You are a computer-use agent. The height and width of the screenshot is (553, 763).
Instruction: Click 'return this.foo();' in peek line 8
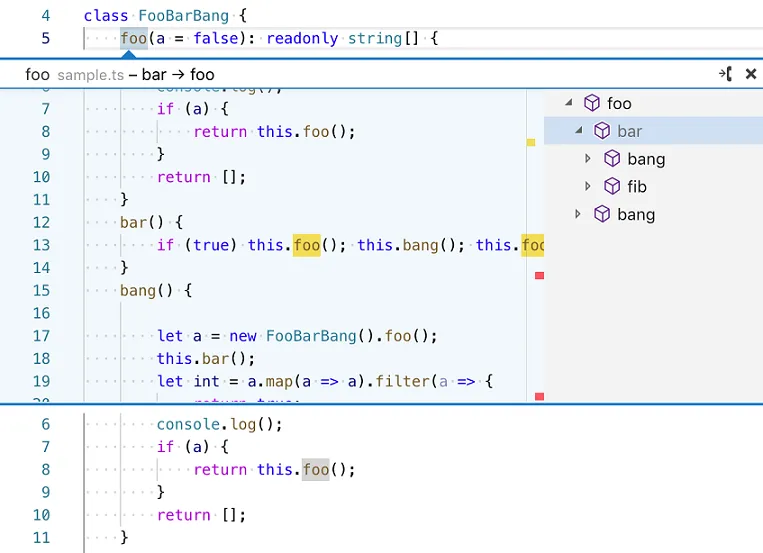[x=274, y=131]
